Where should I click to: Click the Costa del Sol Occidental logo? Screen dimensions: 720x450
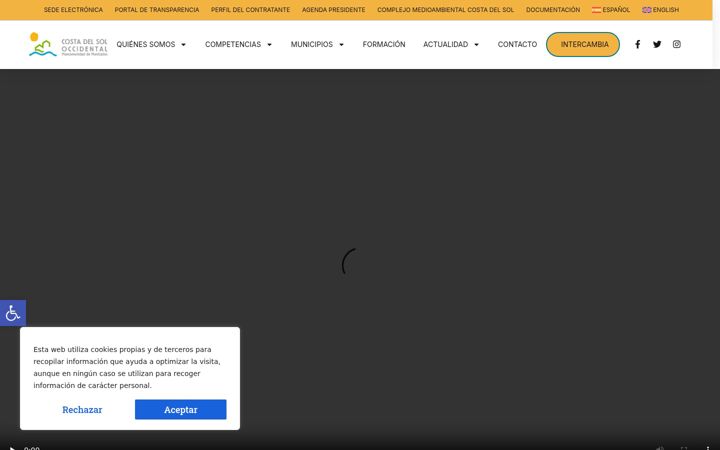coord(68,44)
